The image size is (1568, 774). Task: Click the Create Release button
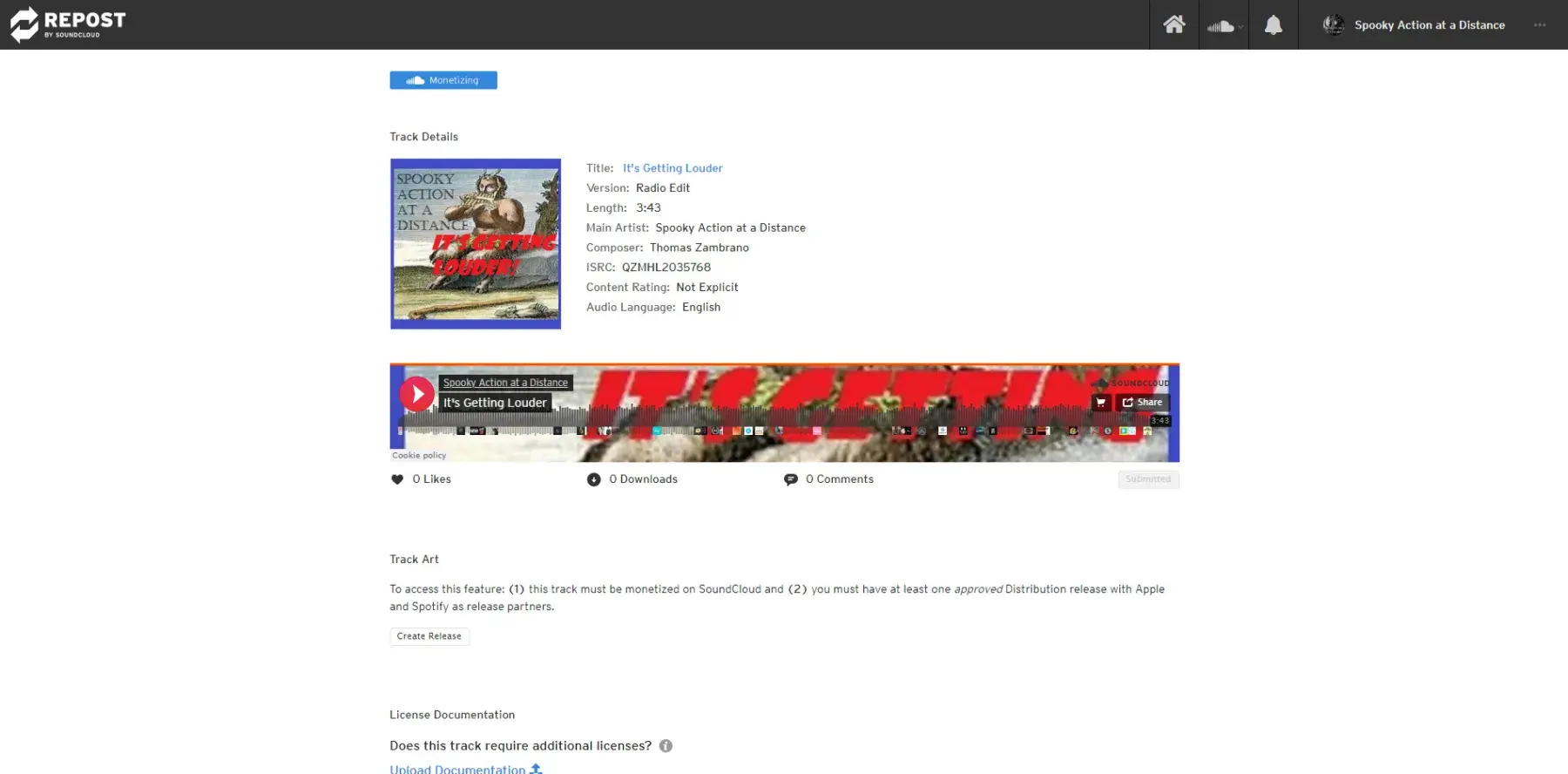tap(429, 636)
